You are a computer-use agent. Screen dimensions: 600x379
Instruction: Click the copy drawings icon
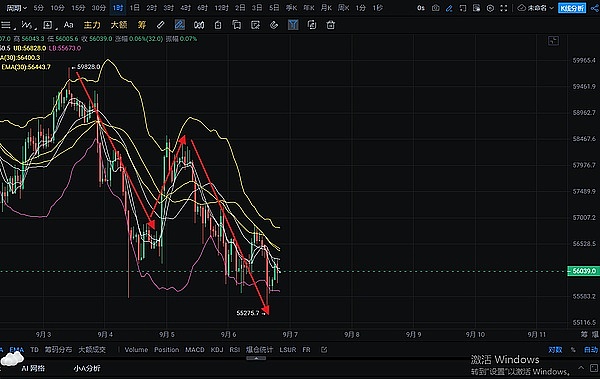point(236,25)
